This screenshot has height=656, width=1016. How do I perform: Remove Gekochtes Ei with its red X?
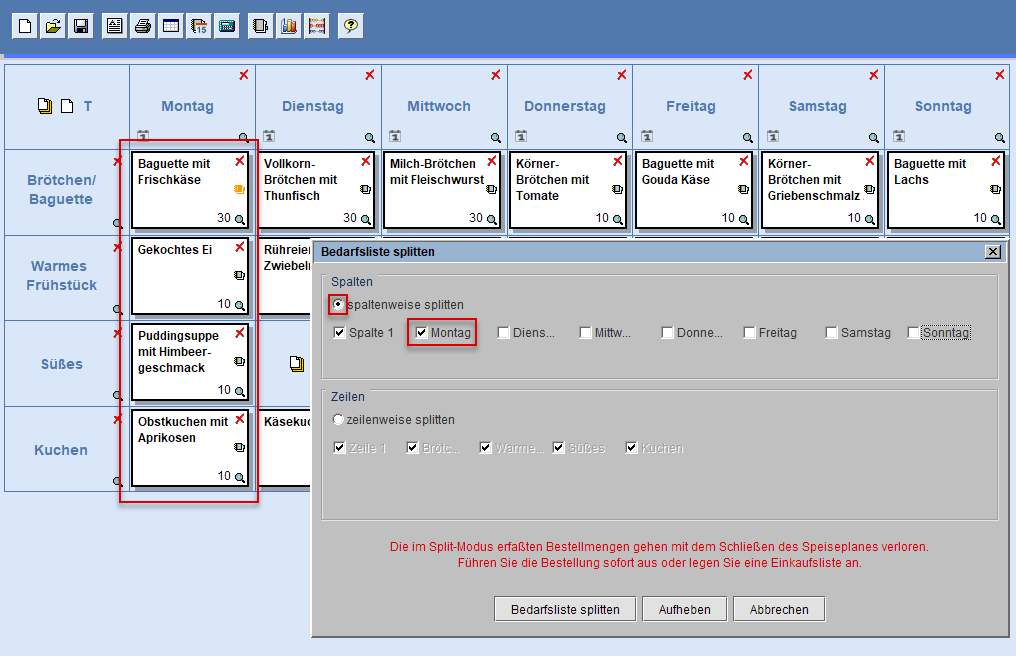240,247
